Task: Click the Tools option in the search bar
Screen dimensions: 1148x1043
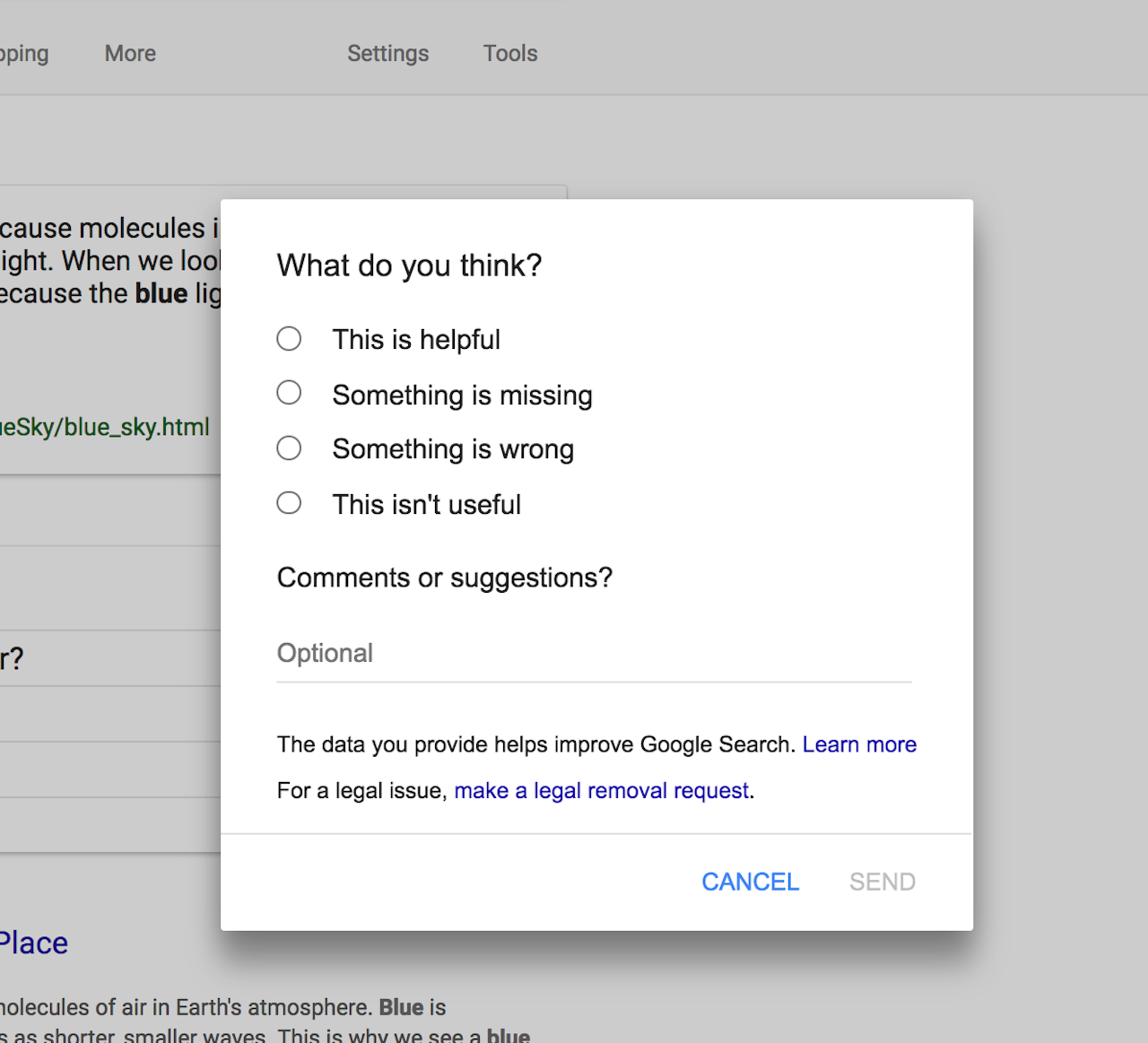Action: pos(510,54)
